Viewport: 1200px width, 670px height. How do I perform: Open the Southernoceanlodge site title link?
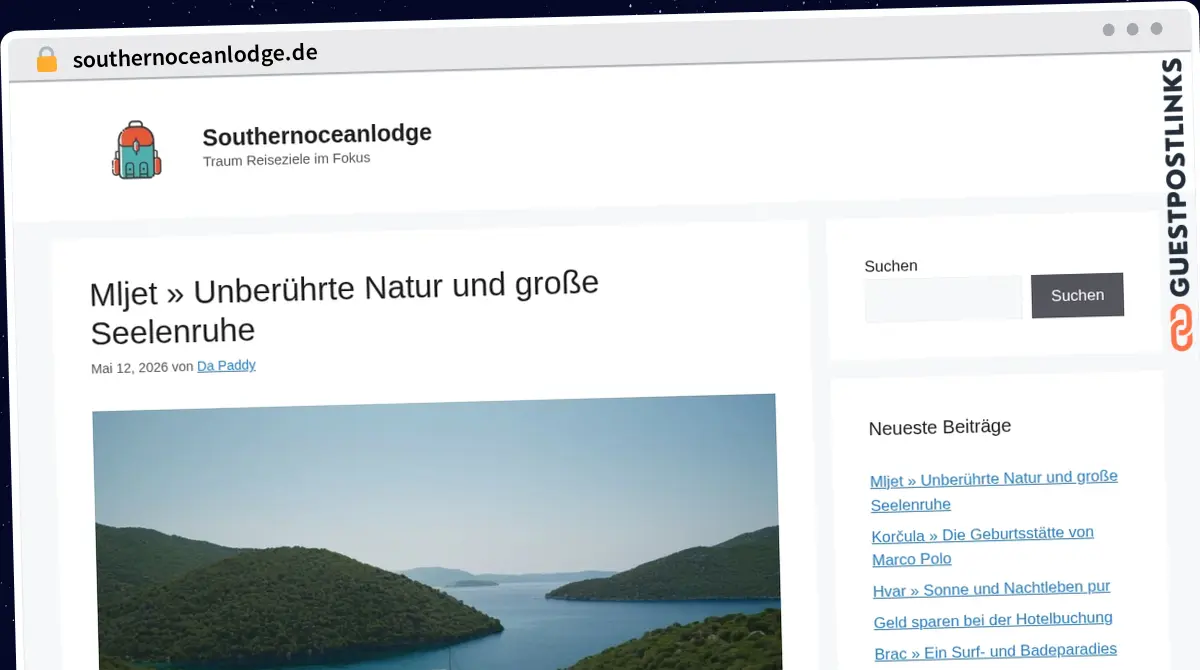coord(317,134)
